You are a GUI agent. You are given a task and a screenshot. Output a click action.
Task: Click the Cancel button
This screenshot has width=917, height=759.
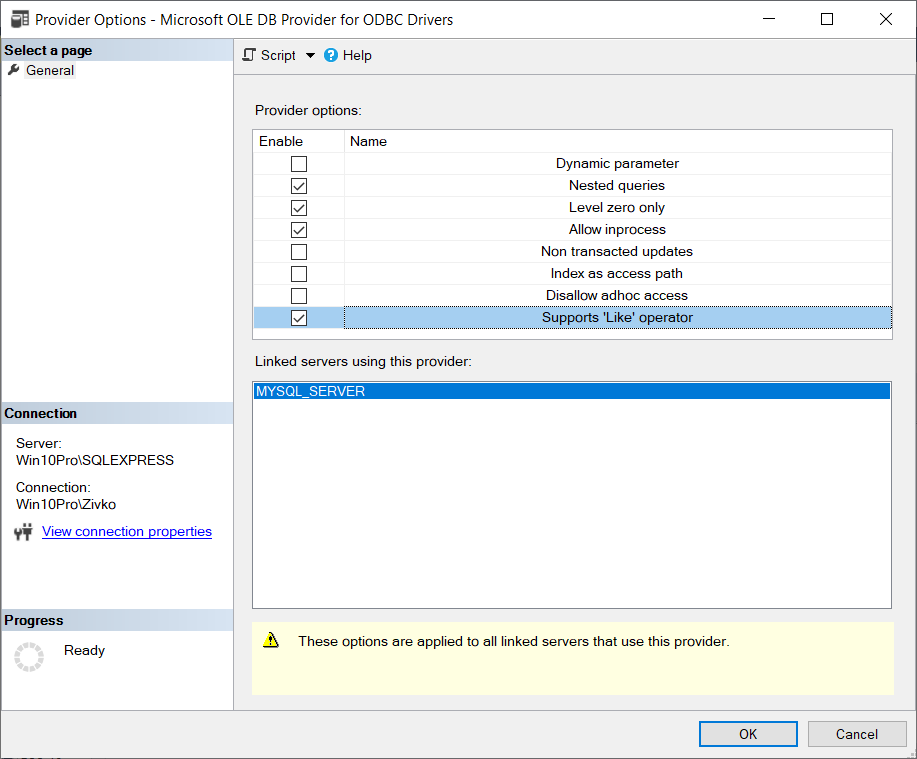point(857,734)
